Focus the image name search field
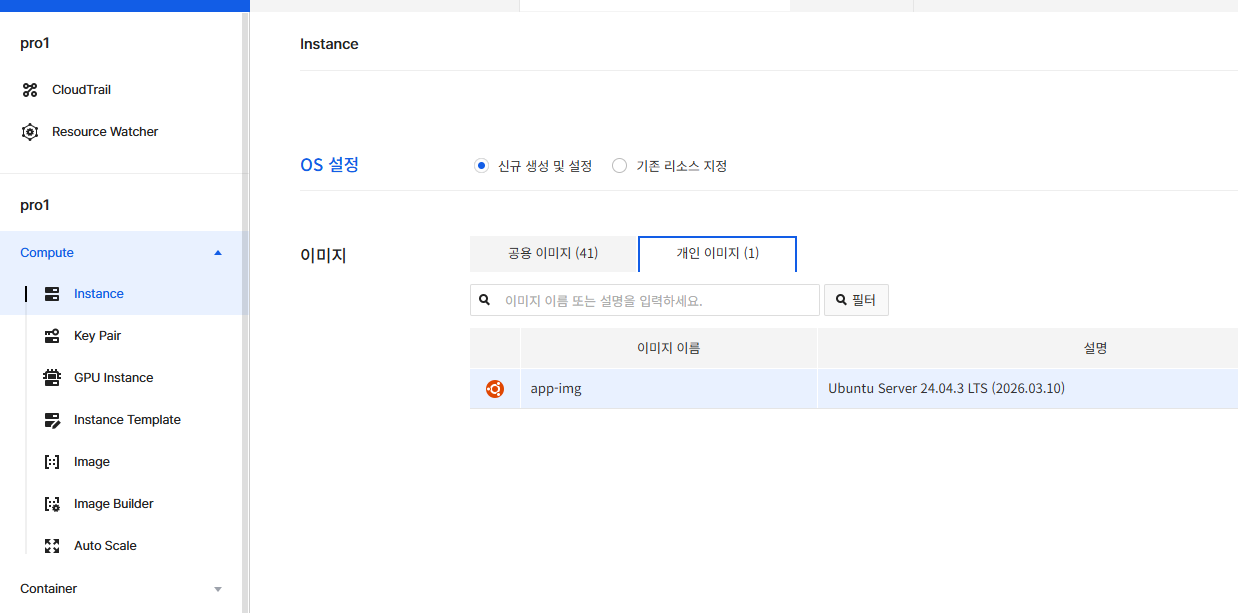Screen dimensions: 1238x613 (x=645, y=300)
